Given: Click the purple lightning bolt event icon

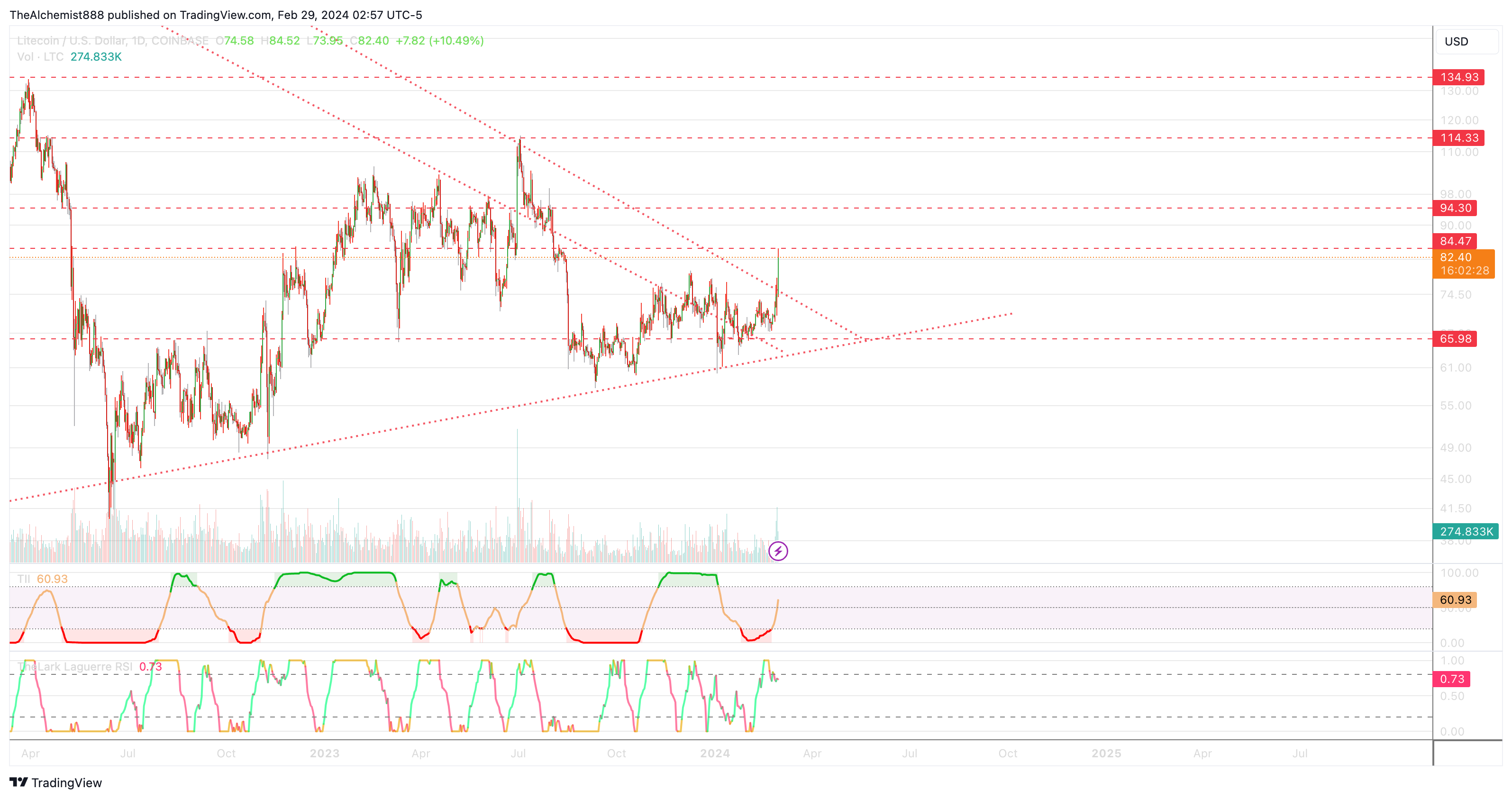Looking at the screenshot, I should pos(778,551).
